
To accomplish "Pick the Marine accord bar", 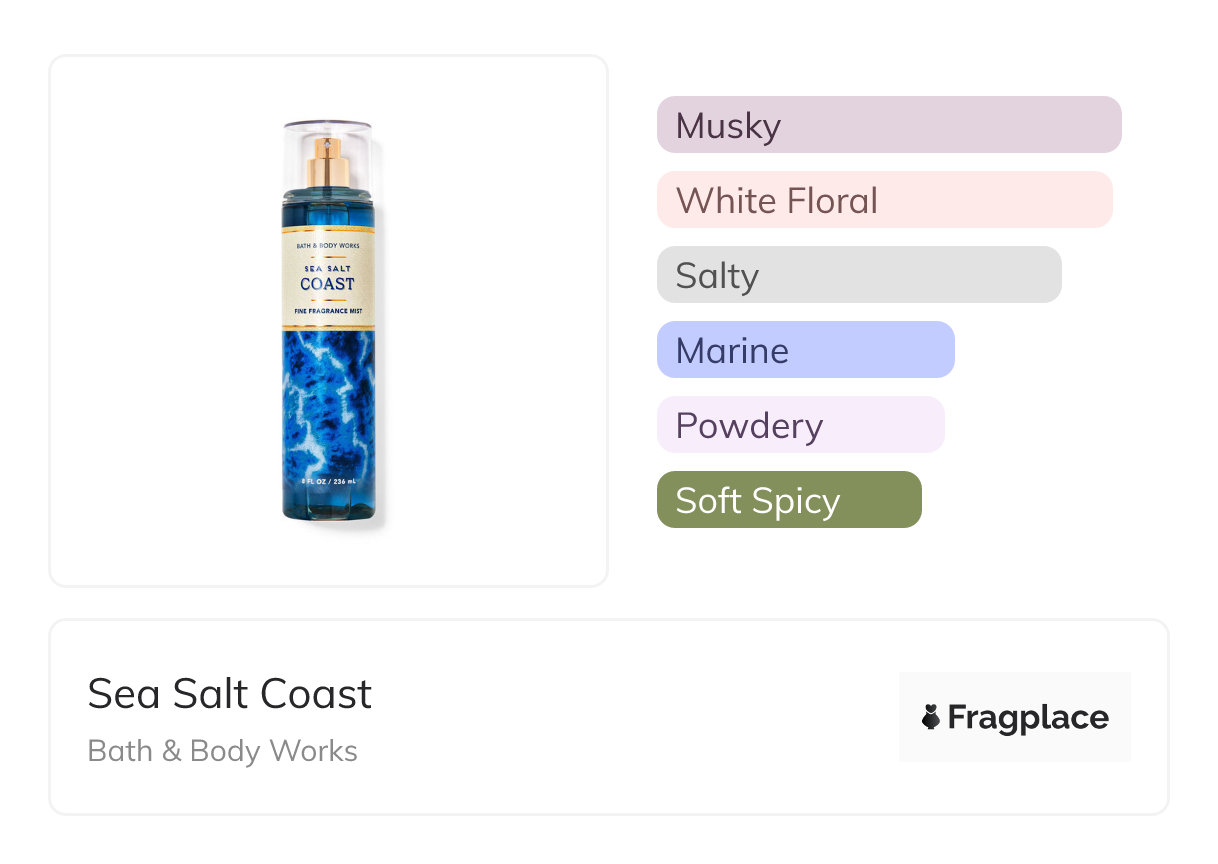I will pos(805,350).
